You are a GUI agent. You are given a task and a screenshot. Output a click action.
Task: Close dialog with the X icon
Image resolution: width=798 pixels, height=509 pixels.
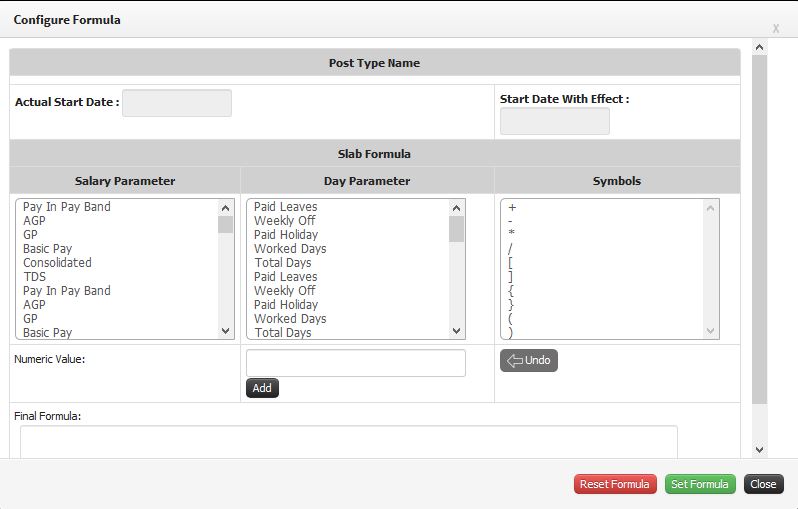pos(776,29)
